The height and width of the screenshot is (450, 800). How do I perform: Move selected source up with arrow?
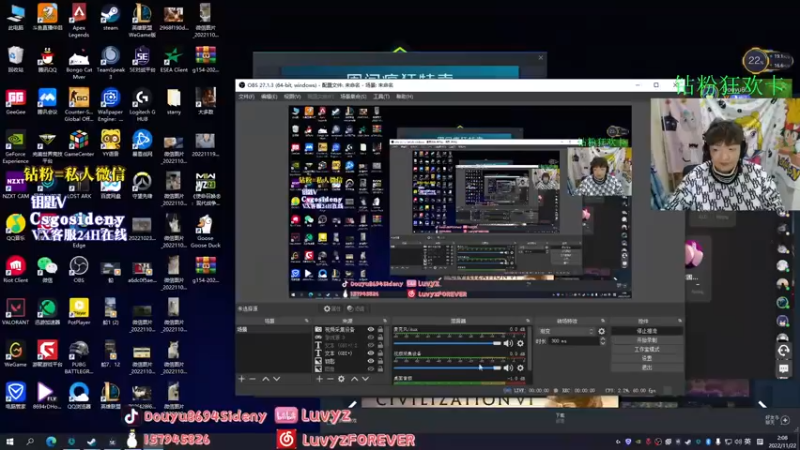355,379
